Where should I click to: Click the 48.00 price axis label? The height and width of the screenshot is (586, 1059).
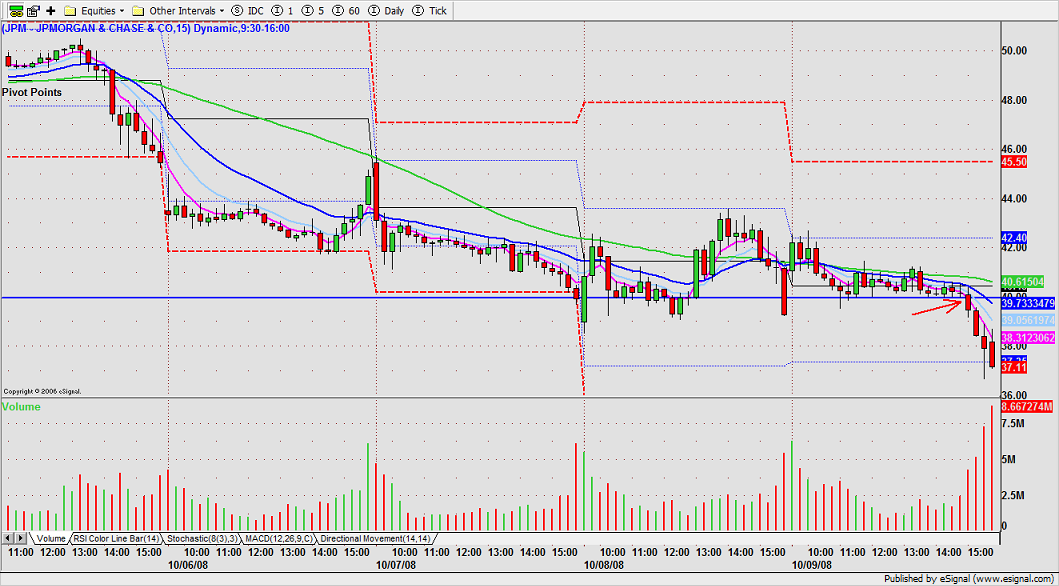point(1014,100)
